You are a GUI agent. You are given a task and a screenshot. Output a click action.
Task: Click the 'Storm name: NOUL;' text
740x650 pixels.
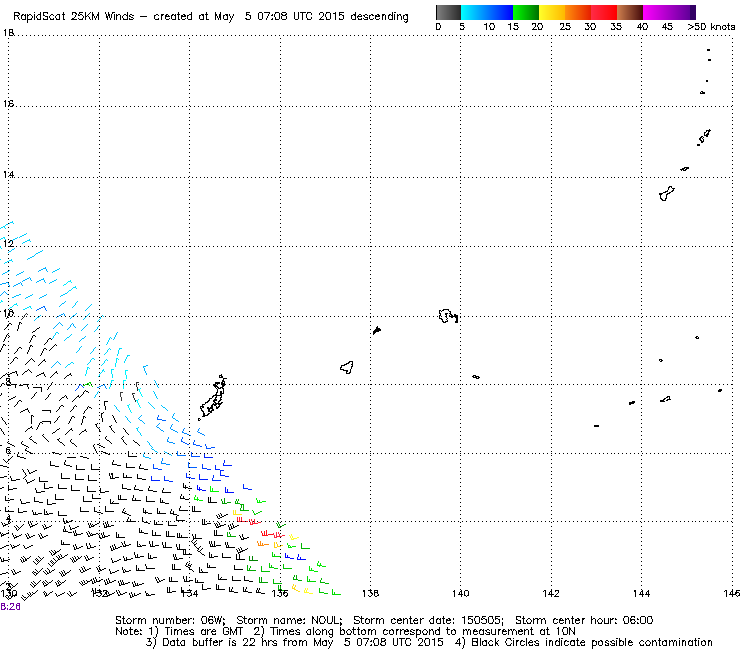coord(289,620)
